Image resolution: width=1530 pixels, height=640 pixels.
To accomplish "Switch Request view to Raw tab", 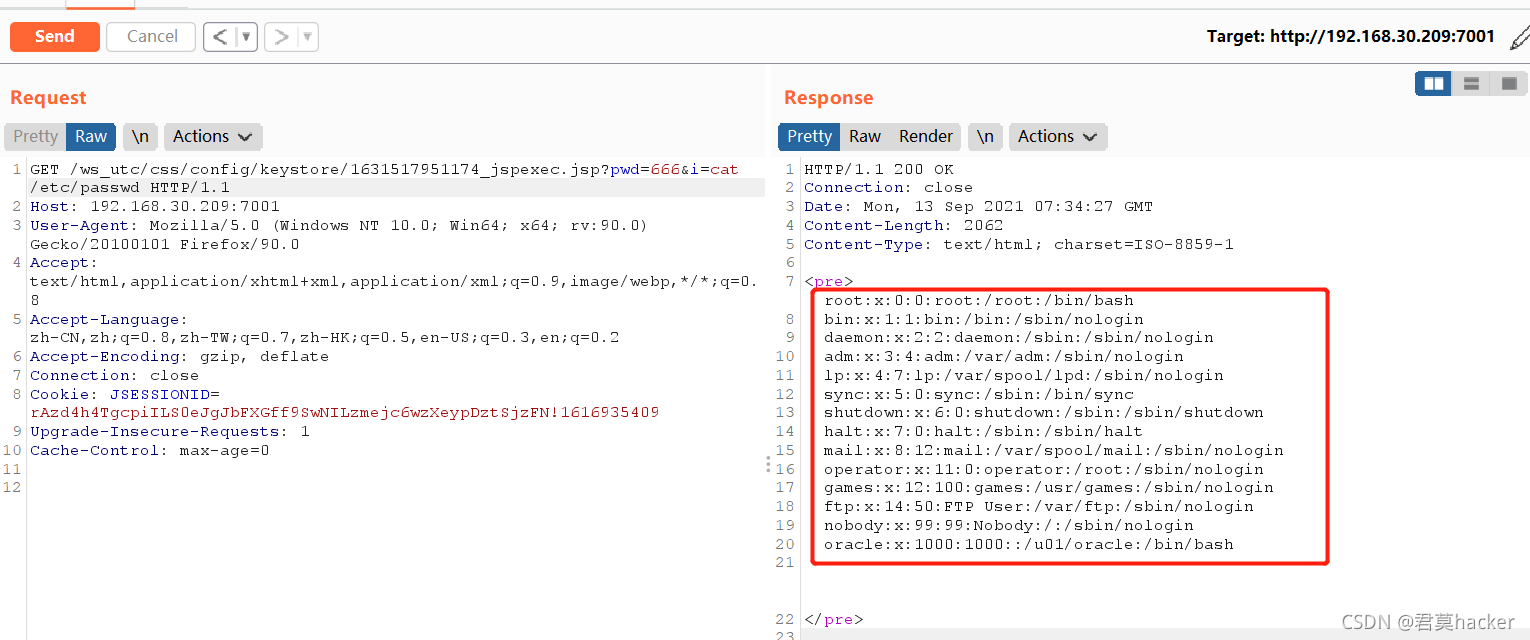I will point(91,136).
